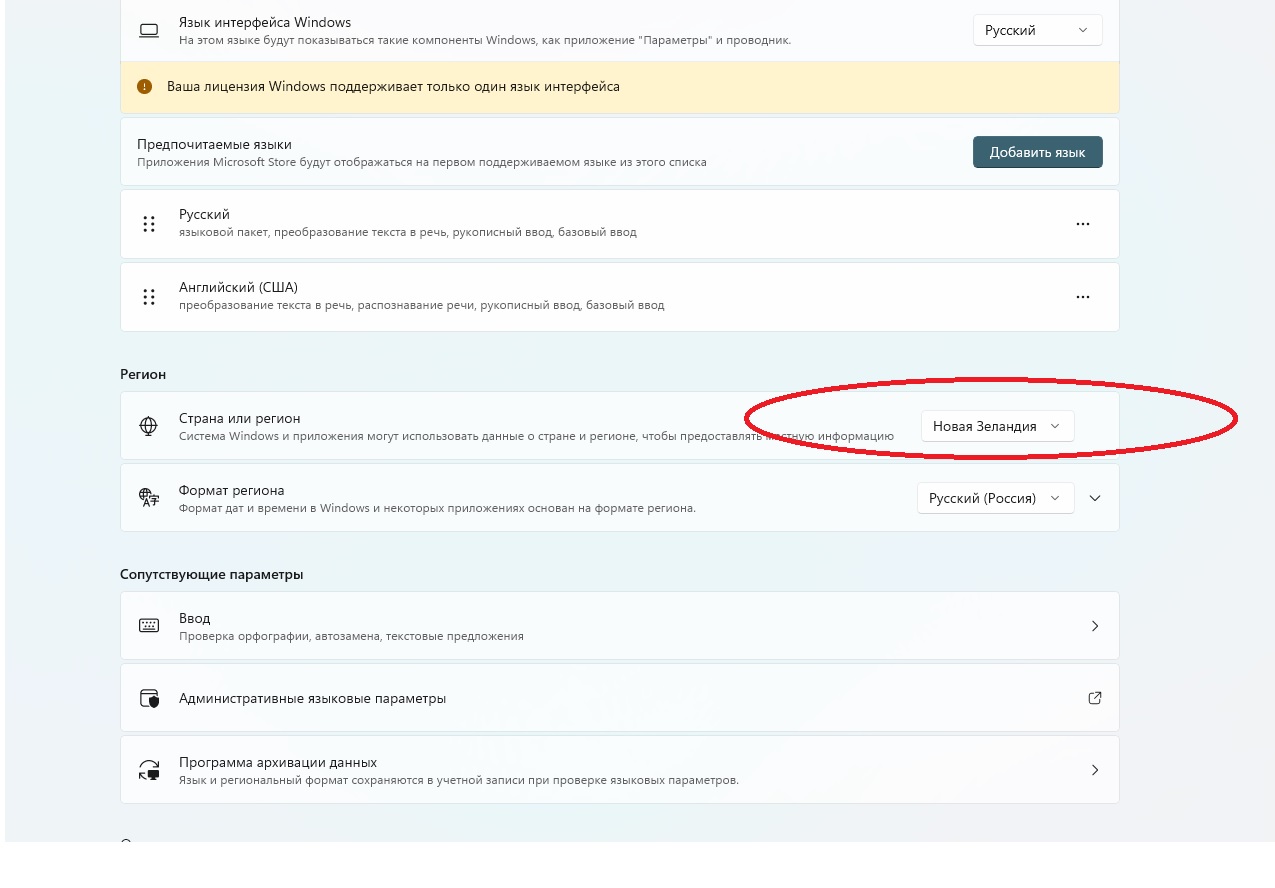Viewport: 1275px width, 888px height.
Task: Click the Формат региона translation icon
Action: pos(149,498)
